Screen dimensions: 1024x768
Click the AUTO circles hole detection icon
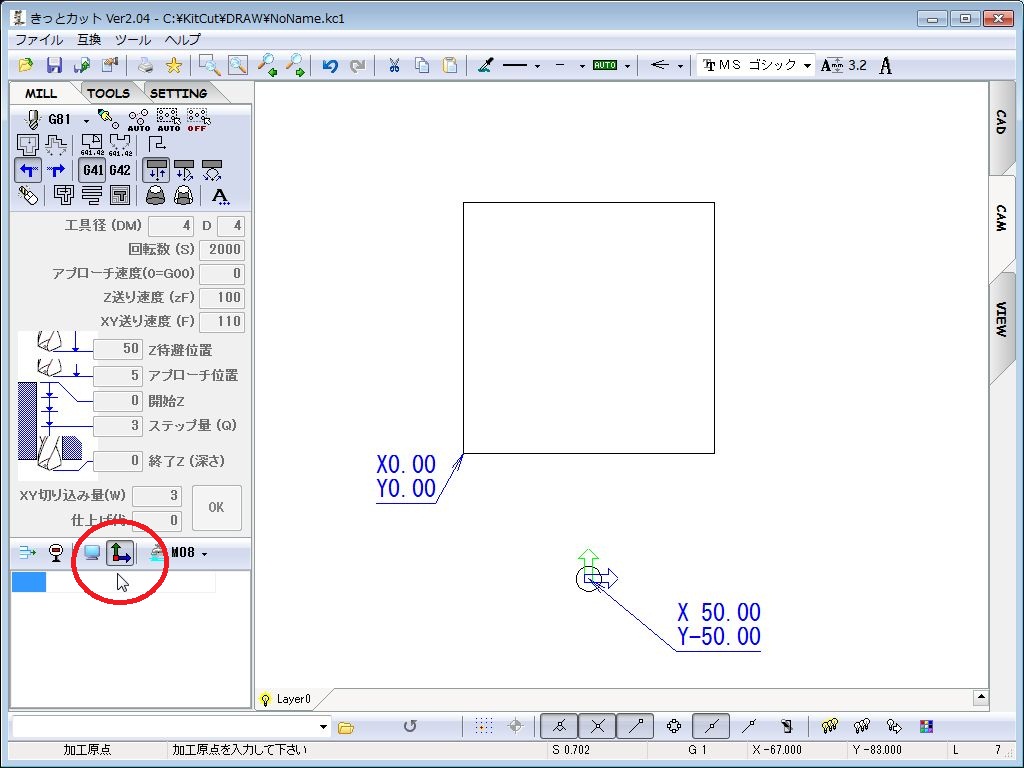[x=138, y=120]
